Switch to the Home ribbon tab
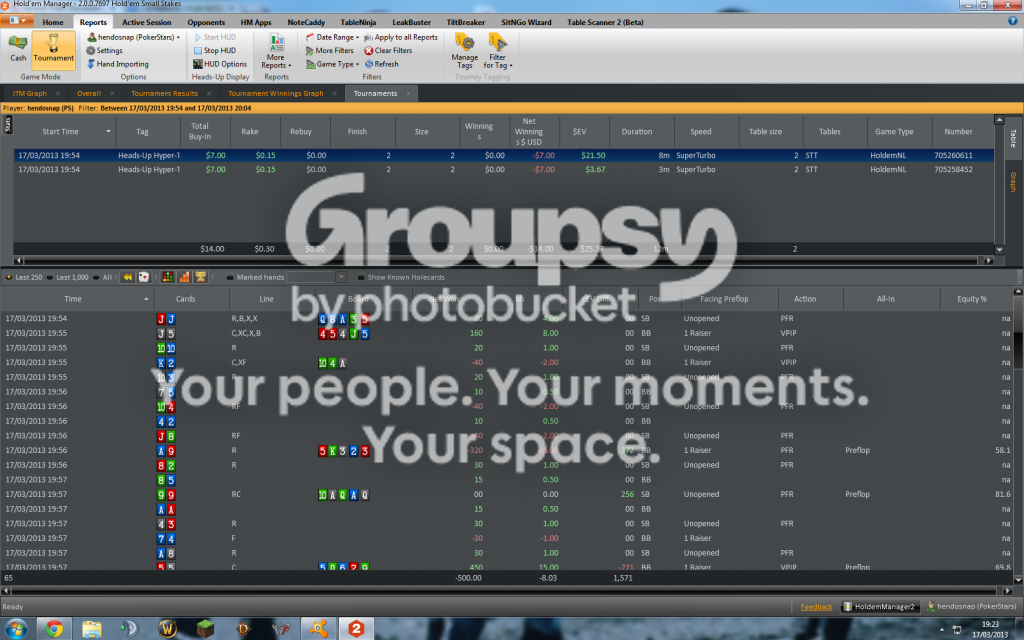Image resolution: width=1024 pixels, height=640 pixels. pyautogui.click(x=53, y=22)
